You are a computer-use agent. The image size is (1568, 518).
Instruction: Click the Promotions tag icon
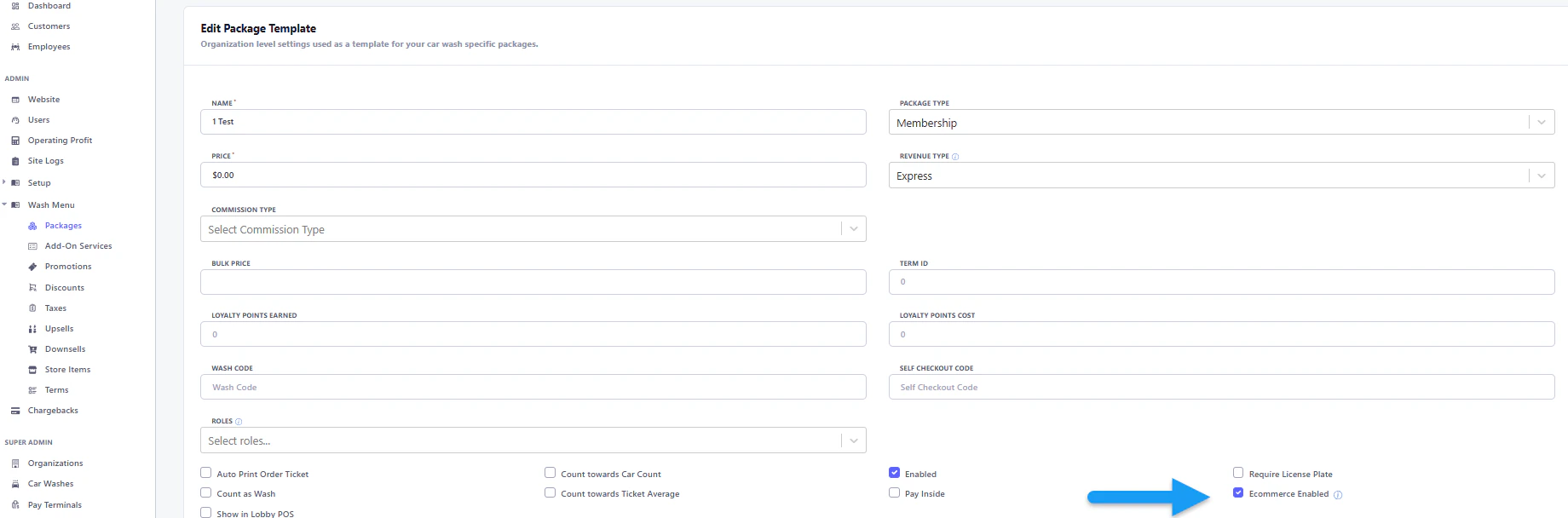[32, 267]
